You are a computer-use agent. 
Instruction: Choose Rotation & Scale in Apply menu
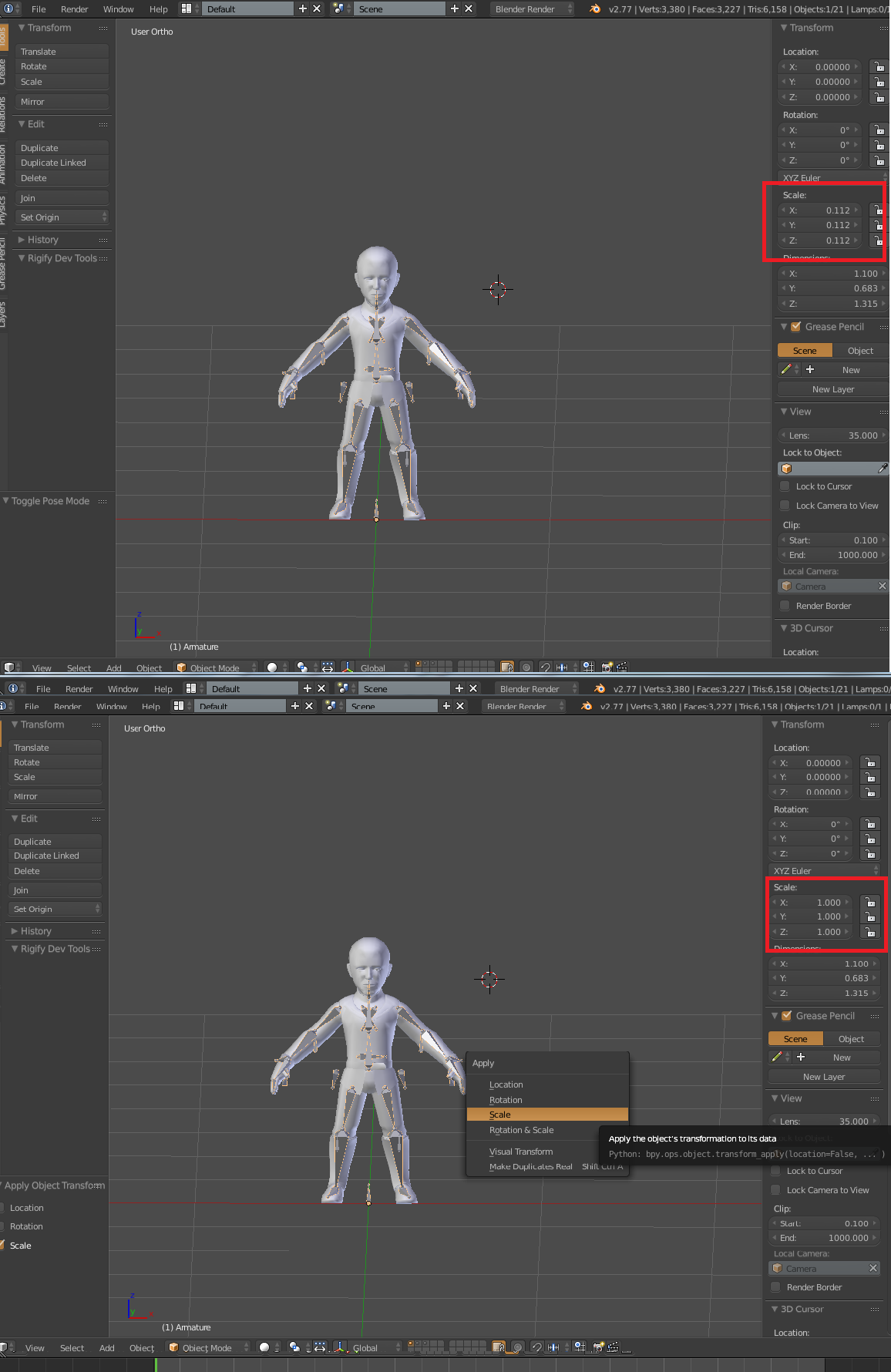click(x=547, y=1130)
